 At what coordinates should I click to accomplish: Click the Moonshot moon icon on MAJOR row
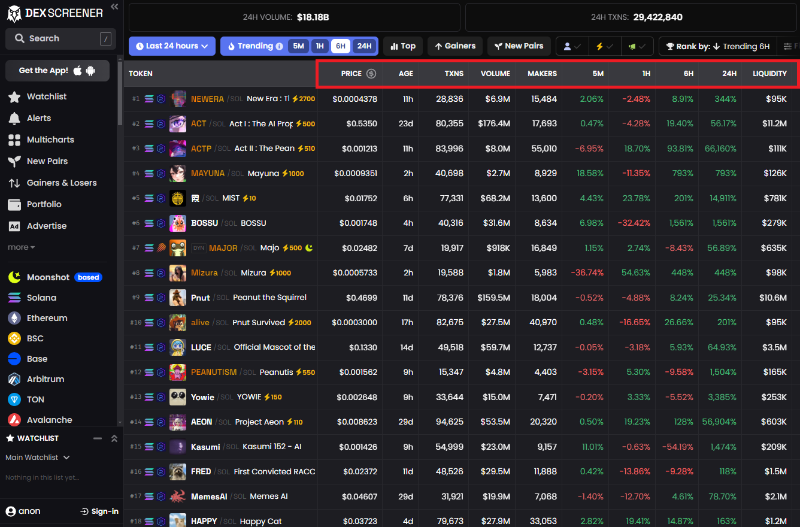(309, 247)
